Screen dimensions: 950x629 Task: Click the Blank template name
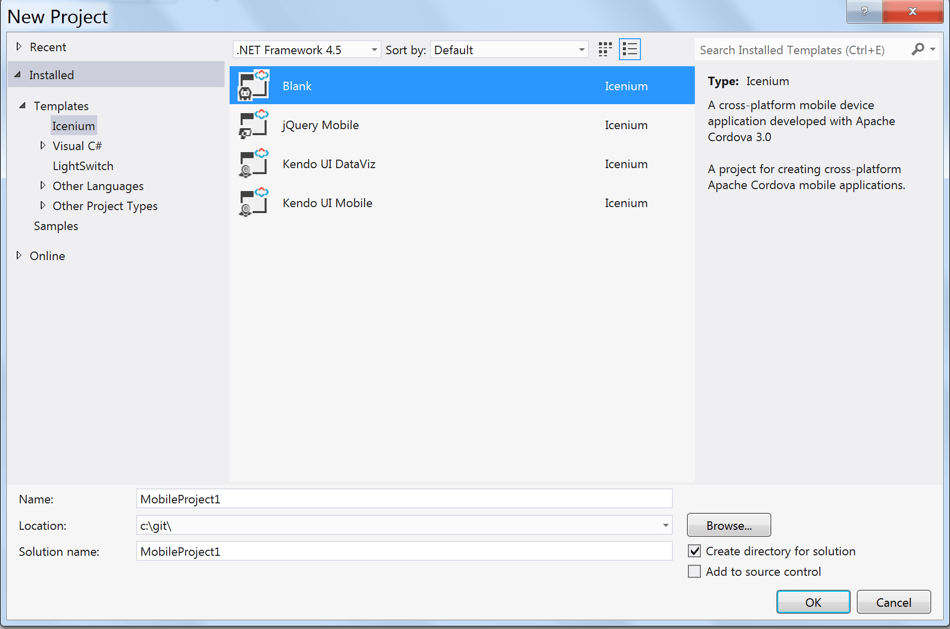(x=297, y=86)
